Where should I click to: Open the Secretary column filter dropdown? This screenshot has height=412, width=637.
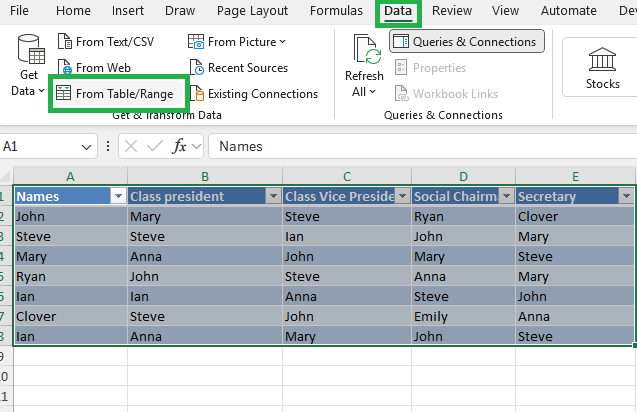[626, 197]
